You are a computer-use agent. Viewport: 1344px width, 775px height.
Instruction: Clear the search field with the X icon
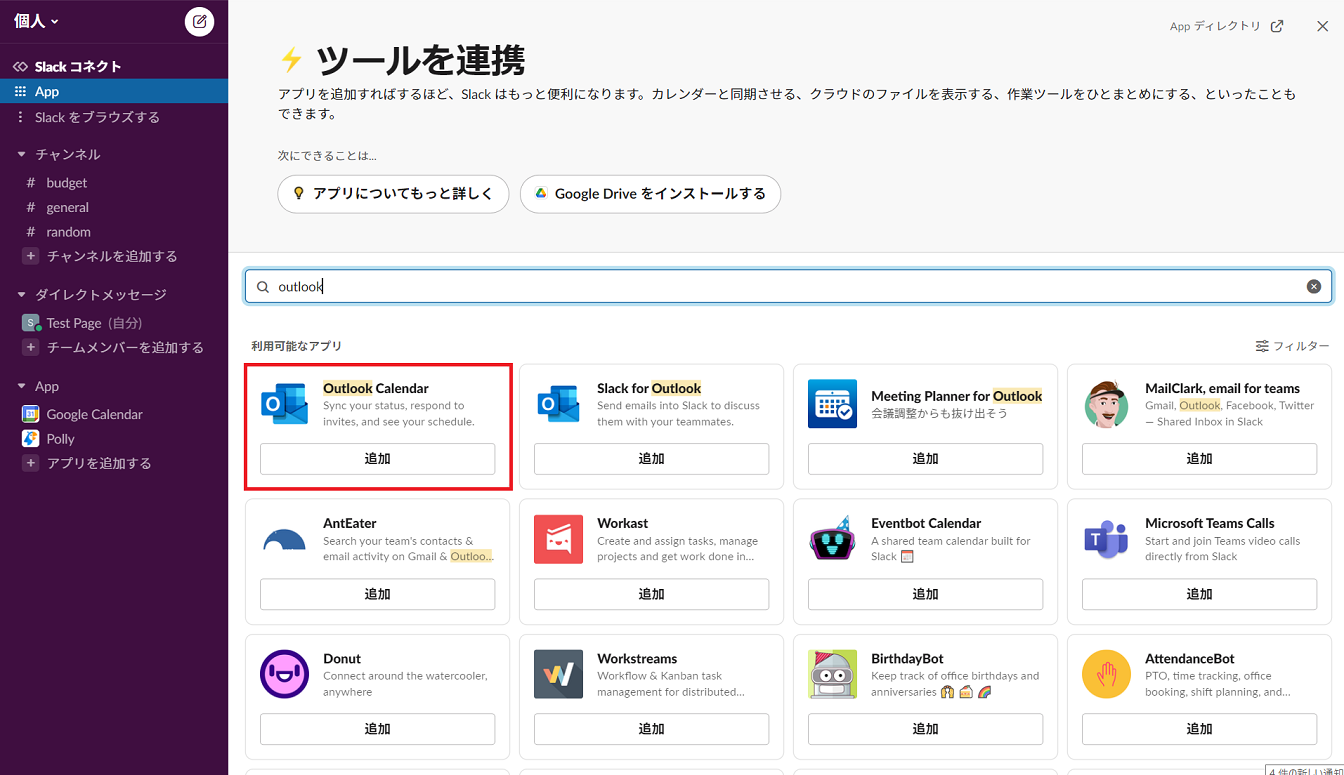coord(1314,286)
